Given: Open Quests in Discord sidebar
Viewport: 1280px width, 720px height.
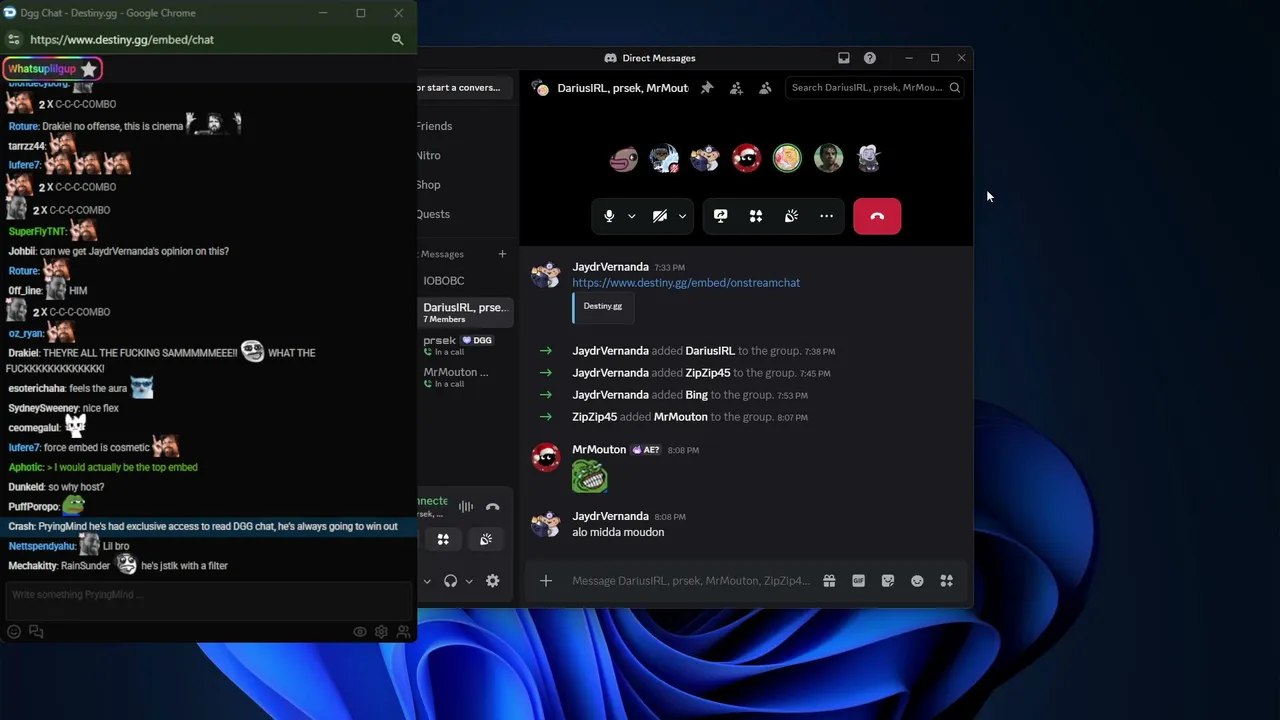Looking at the screenshot, I should (433, 214).
